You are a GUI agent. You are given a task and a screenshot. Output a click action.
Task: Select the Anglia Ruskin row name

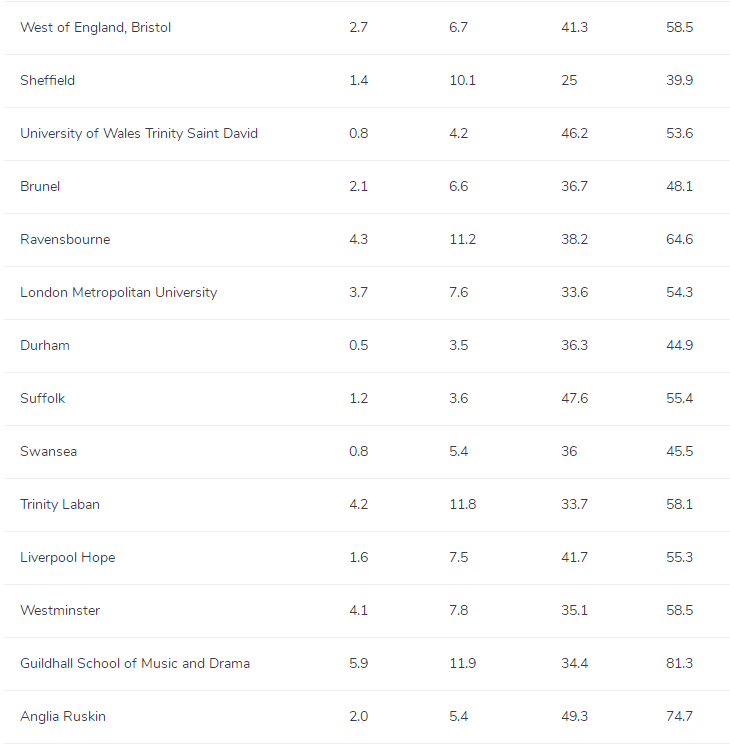(63, 716)
